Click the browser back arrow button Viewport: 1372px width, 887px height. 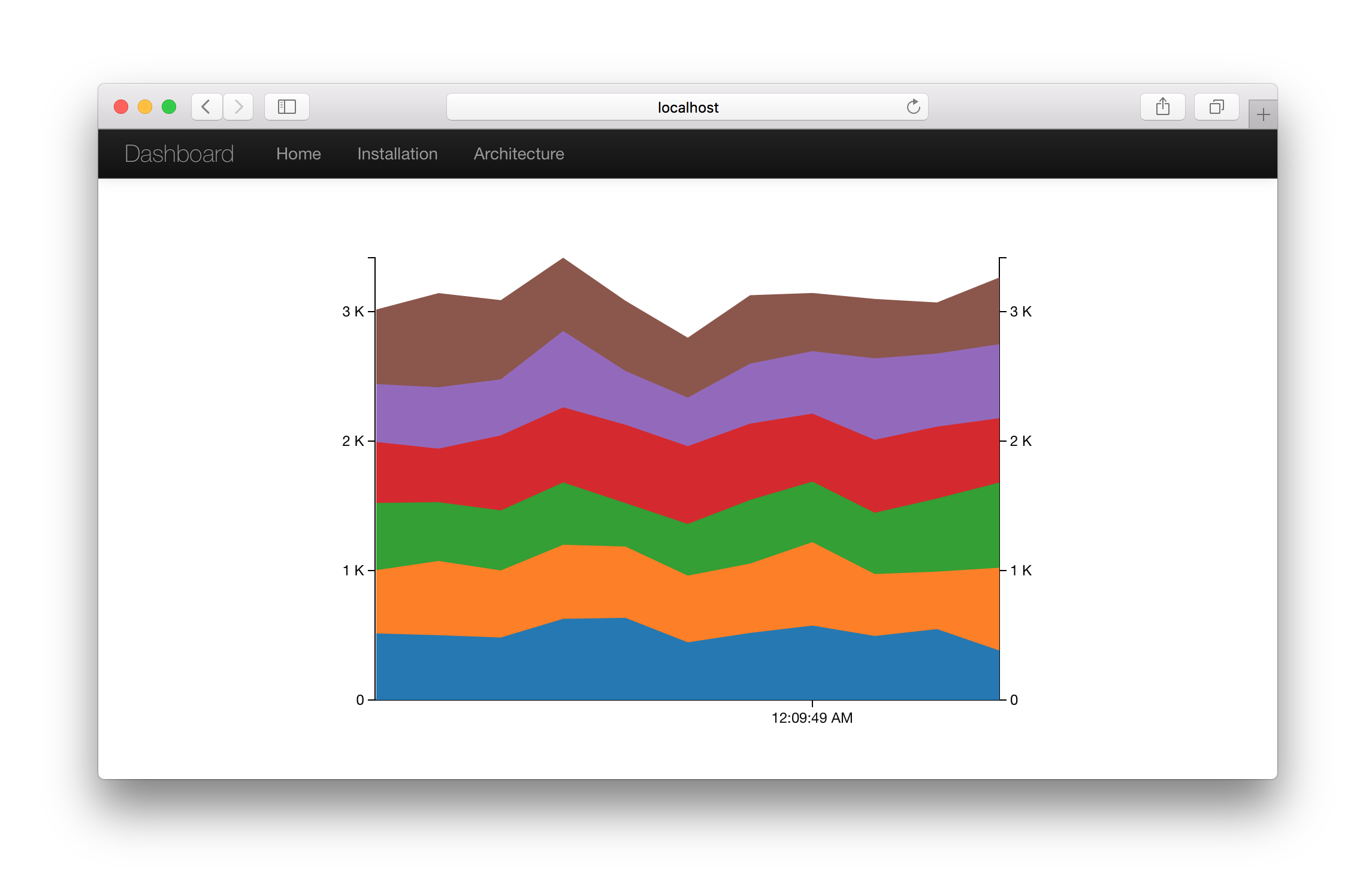coord(207,107)
